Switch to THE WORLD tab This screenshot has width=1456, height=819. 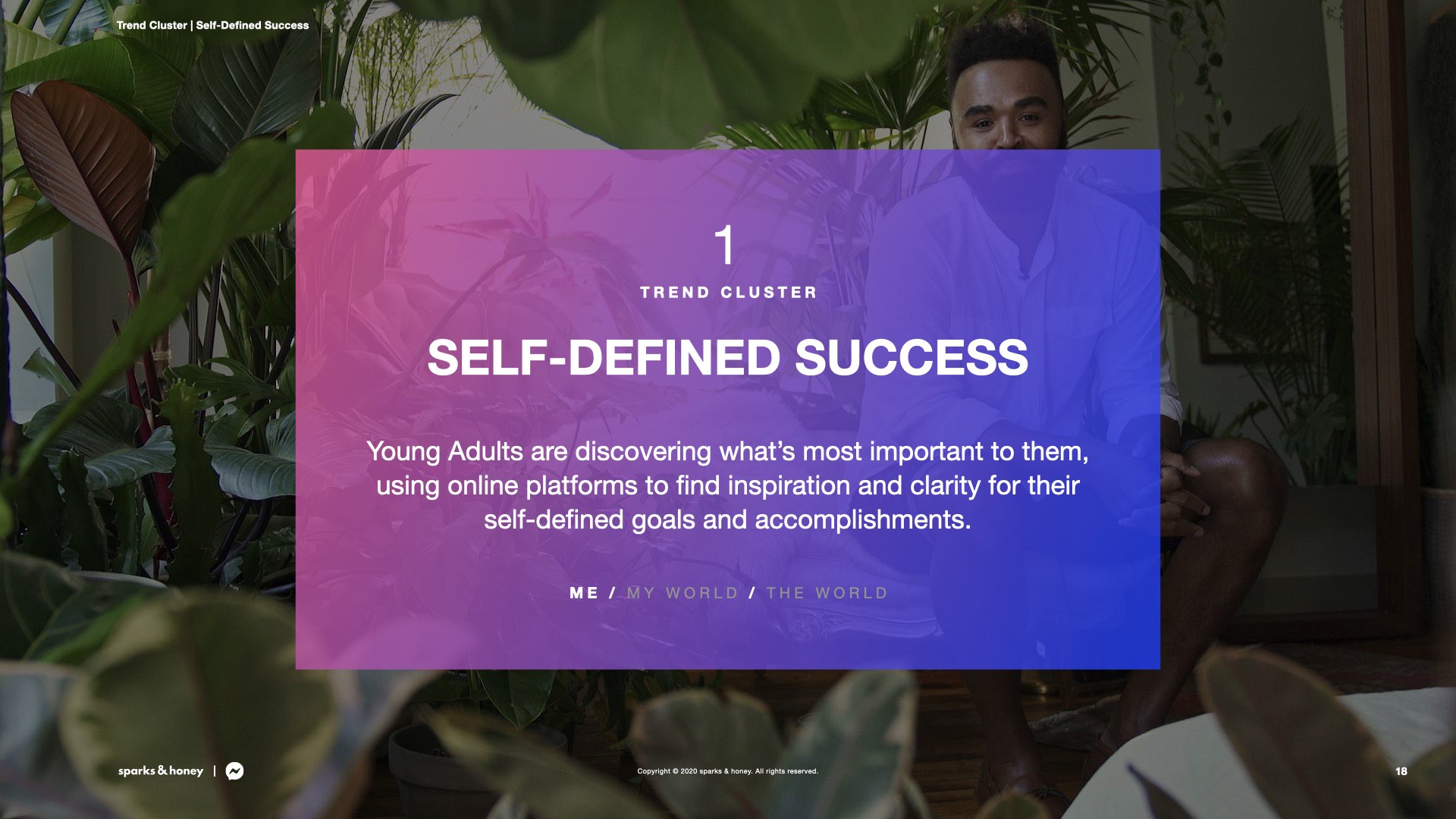coord(827,593)
